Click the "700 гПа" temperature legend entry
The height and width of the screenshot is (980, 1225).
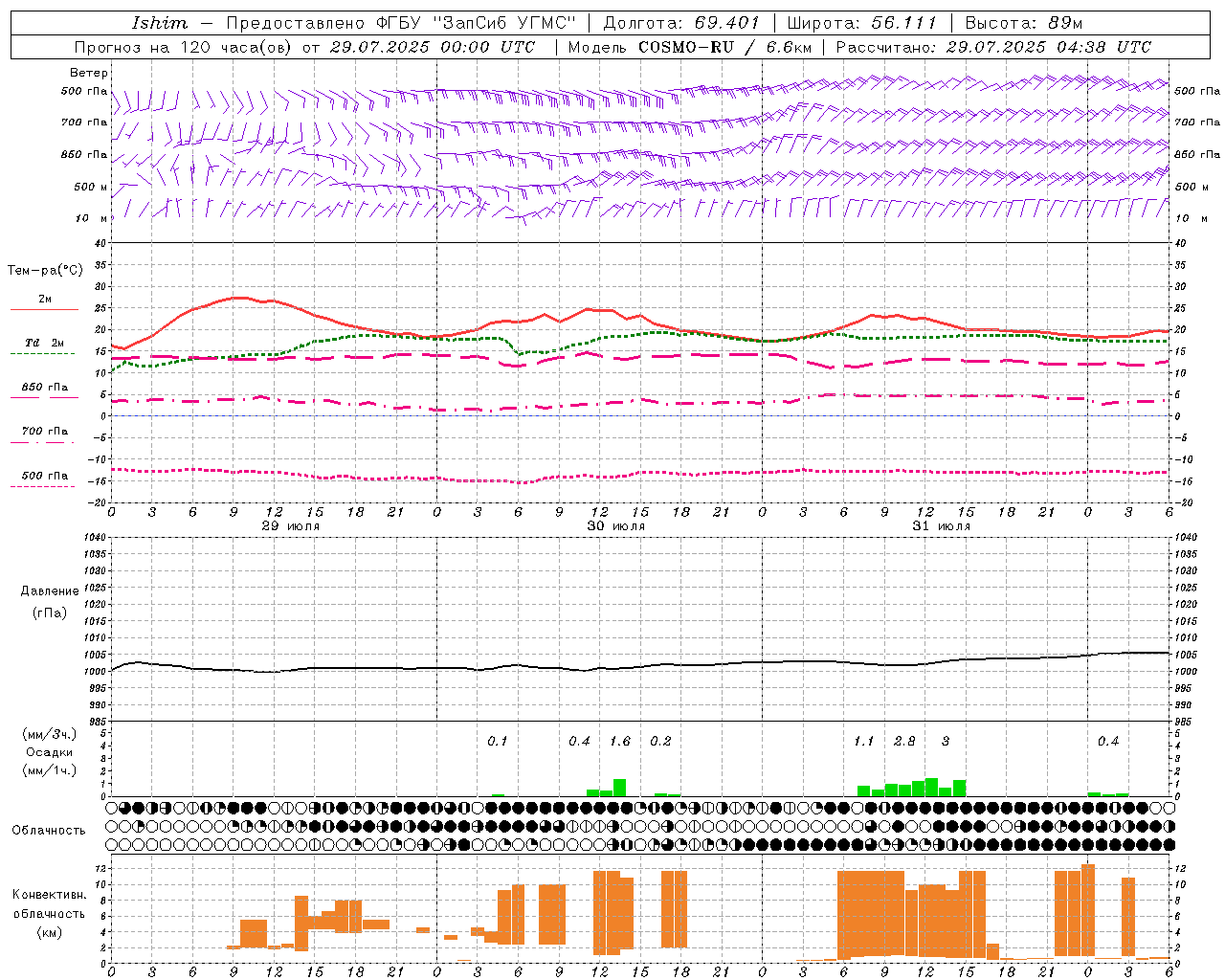pyautogui.click(x=45, y=432)
